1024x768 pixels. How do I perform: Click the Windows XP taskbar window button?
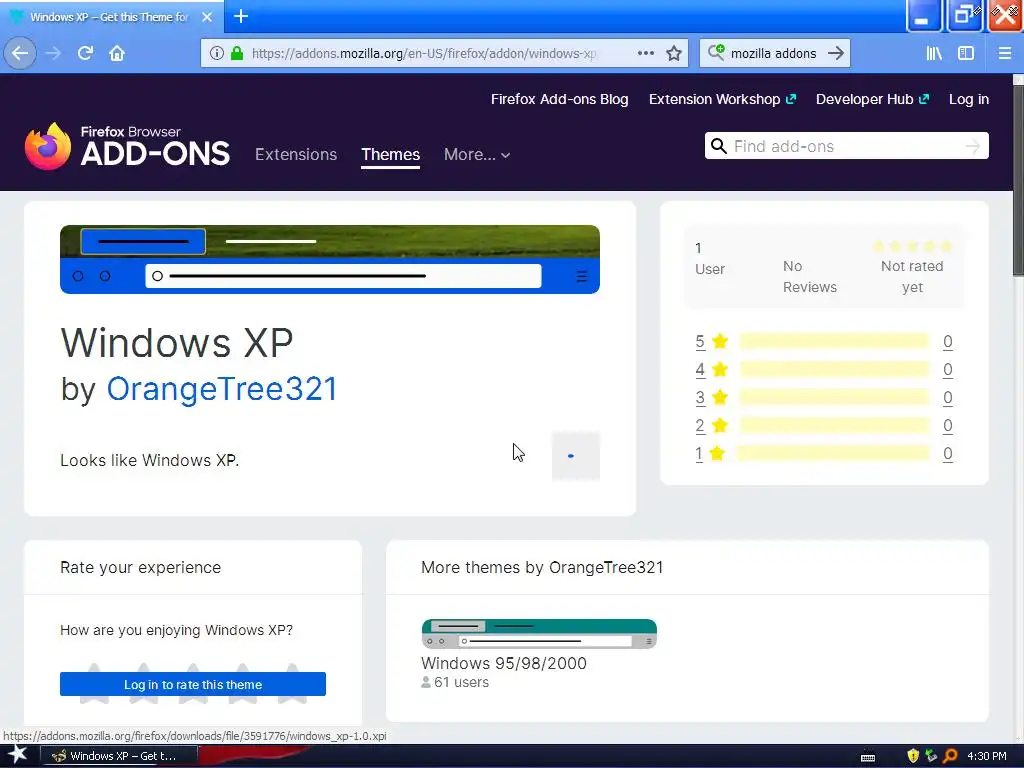pos(119,756)
